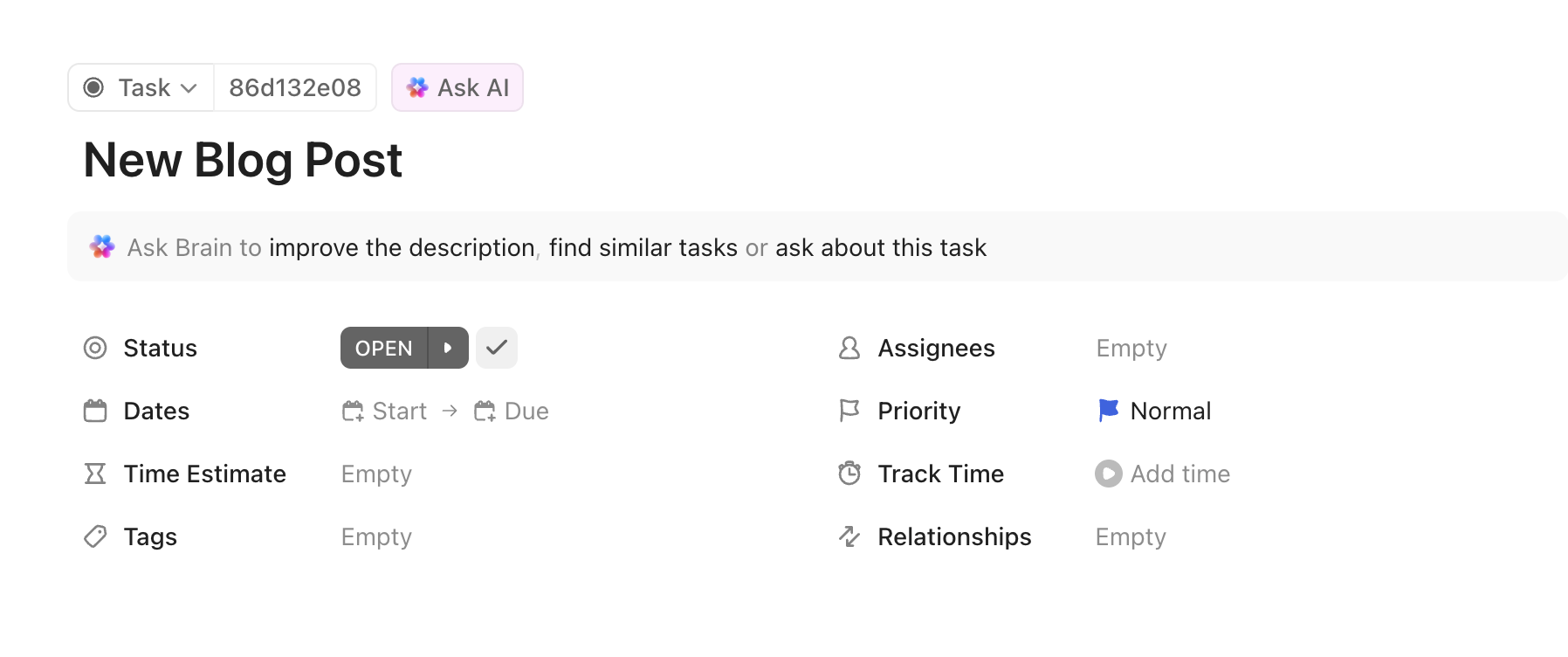Click the Ask AI sparkle icon

coord(418,86)
